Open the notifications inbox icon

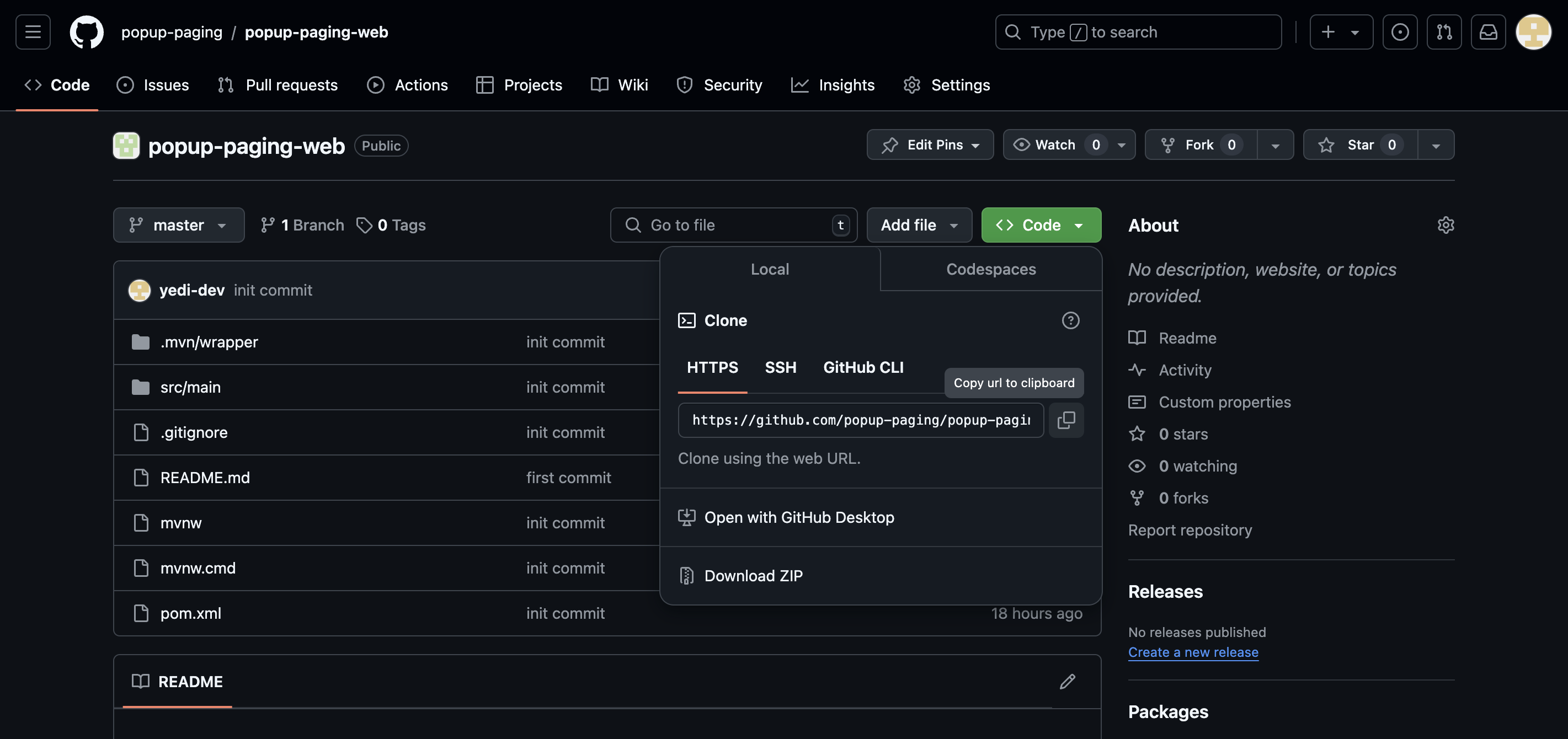tap(1487, 32)
